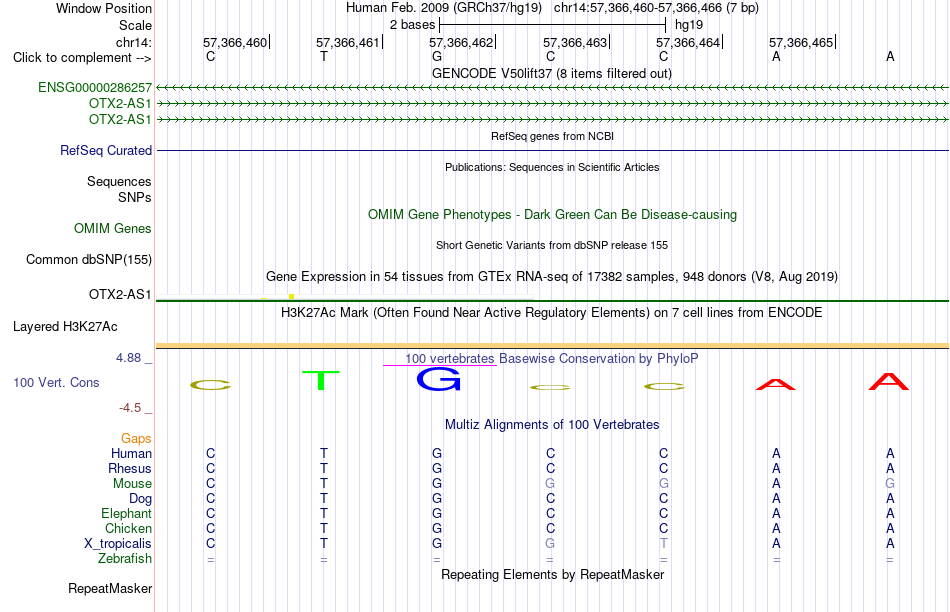Select the Dog species label

point(140,499)
